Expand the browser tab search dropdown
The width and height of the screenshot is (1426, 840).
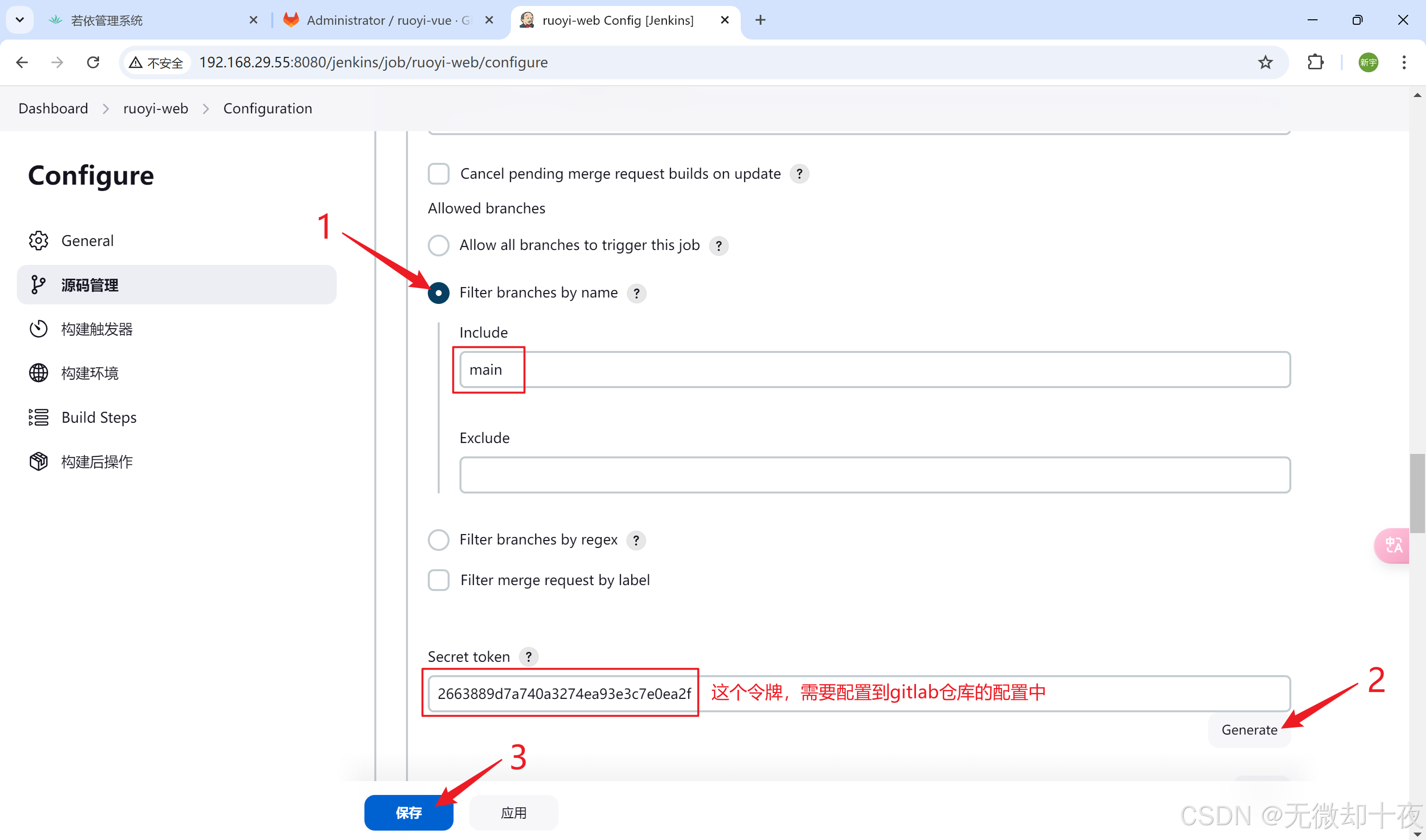point(20,20)
